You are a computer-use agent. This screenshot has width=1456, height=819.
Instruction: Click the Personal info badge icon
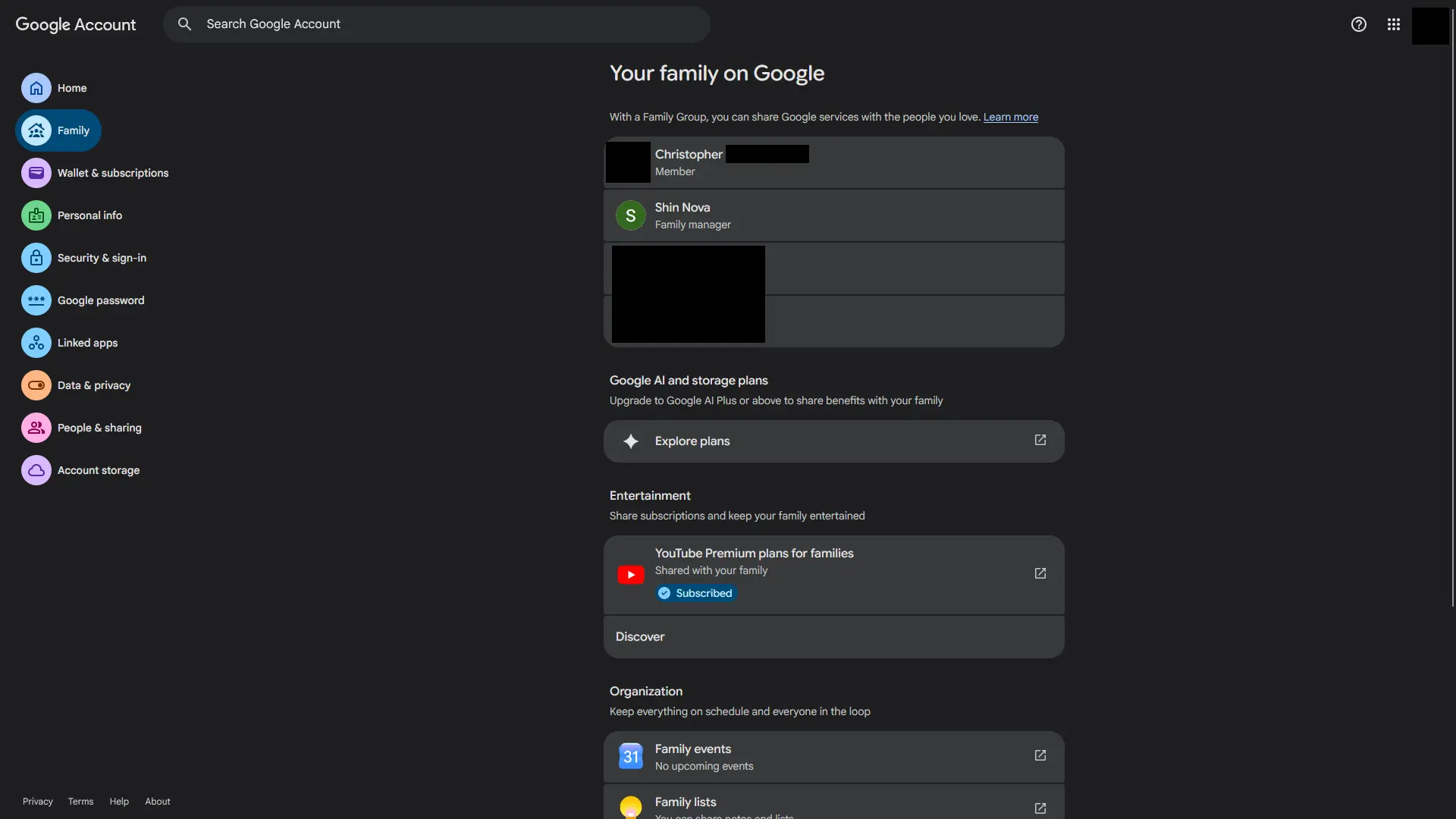coord(36,215)
